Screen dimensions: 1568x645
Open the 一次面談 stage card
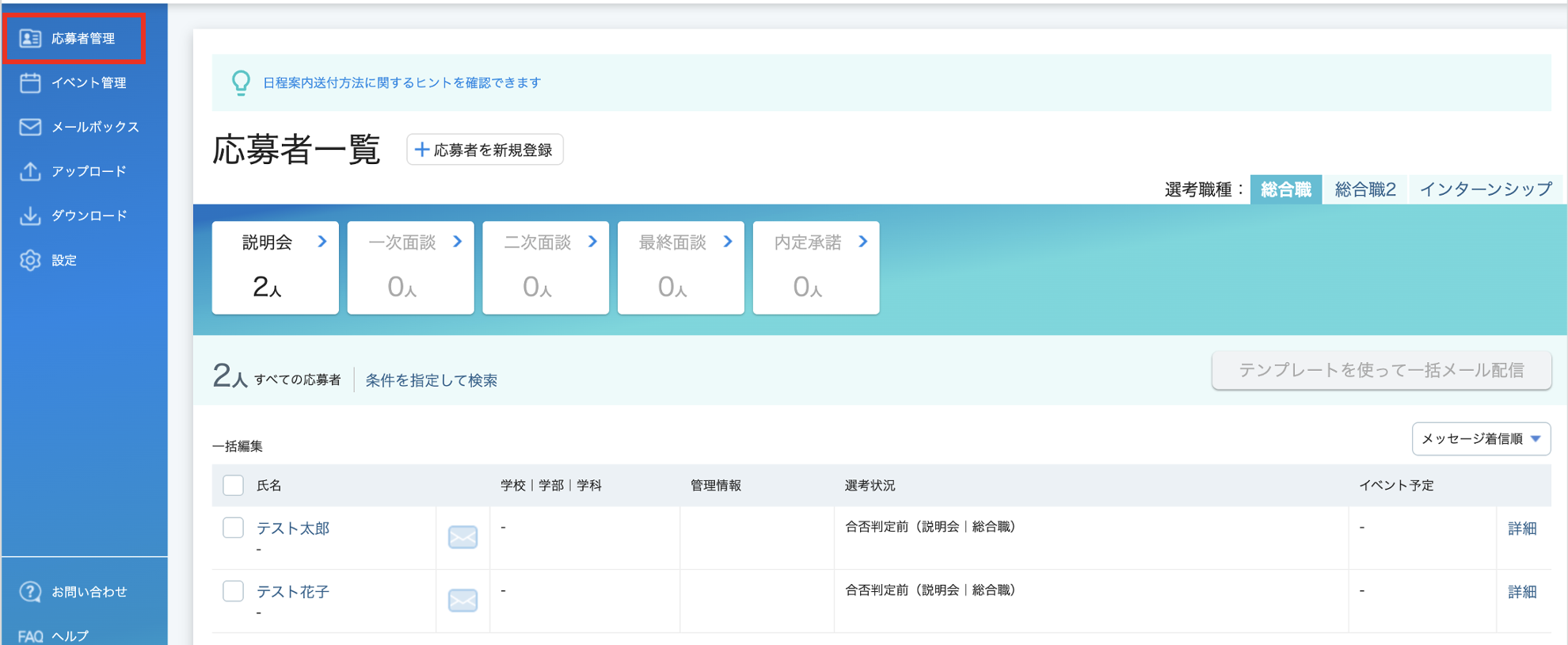pyautogui.click(x=411, y=268)
